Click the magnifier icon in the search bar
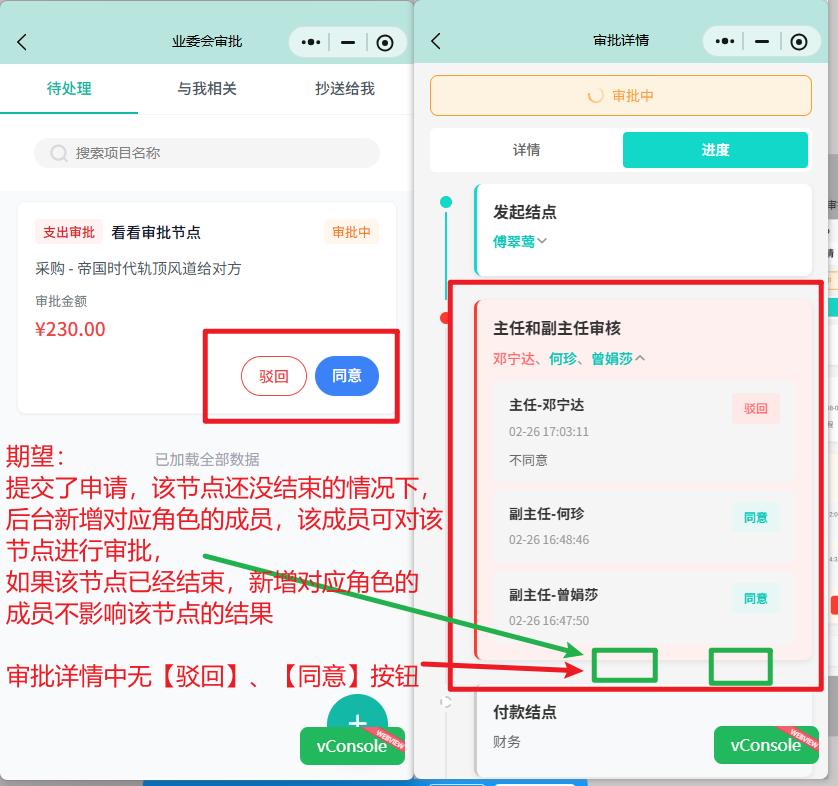838x786 pixels. [x=59, y=153]
